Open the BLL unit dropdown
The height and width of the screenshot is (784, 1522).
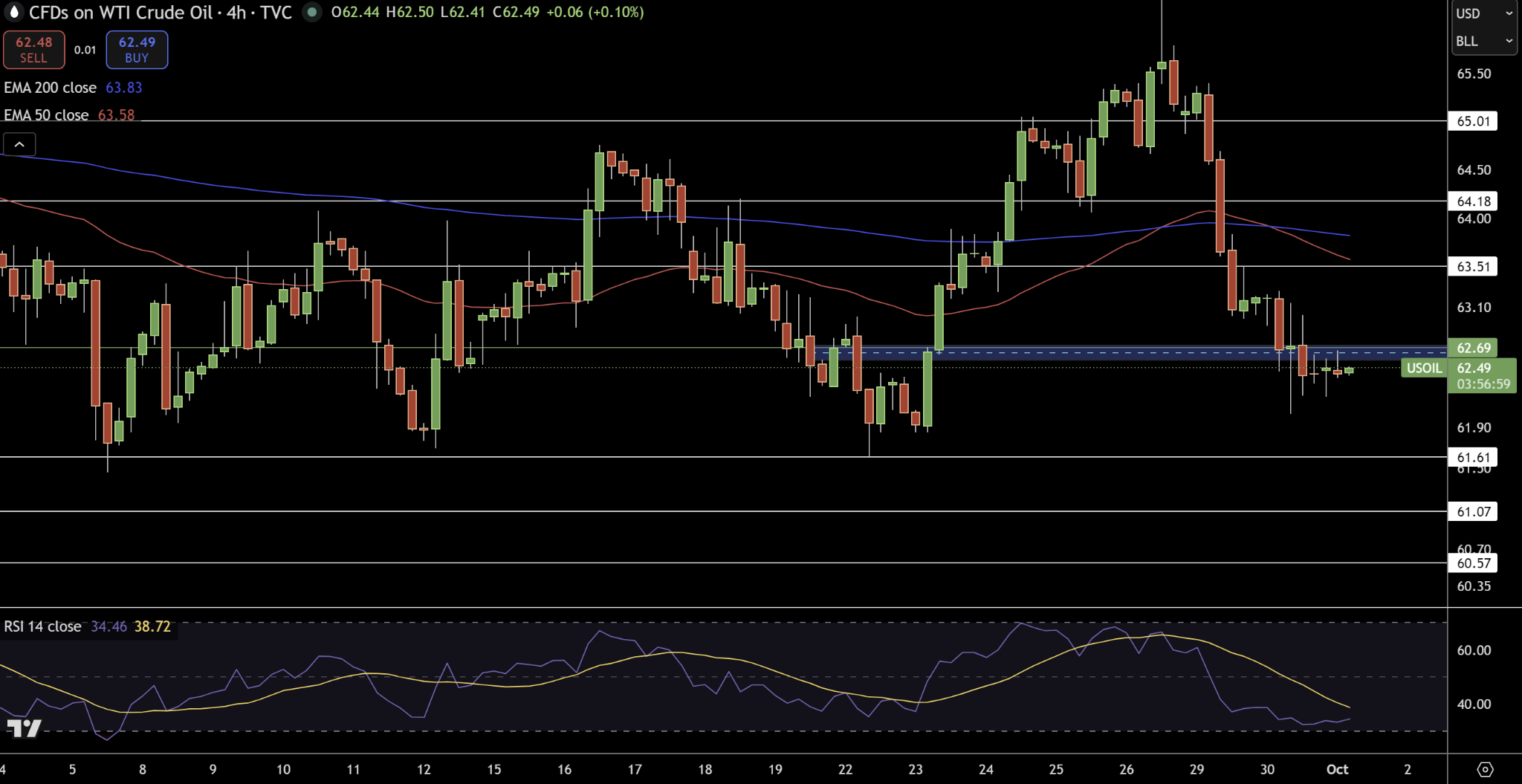(1483, 42)
